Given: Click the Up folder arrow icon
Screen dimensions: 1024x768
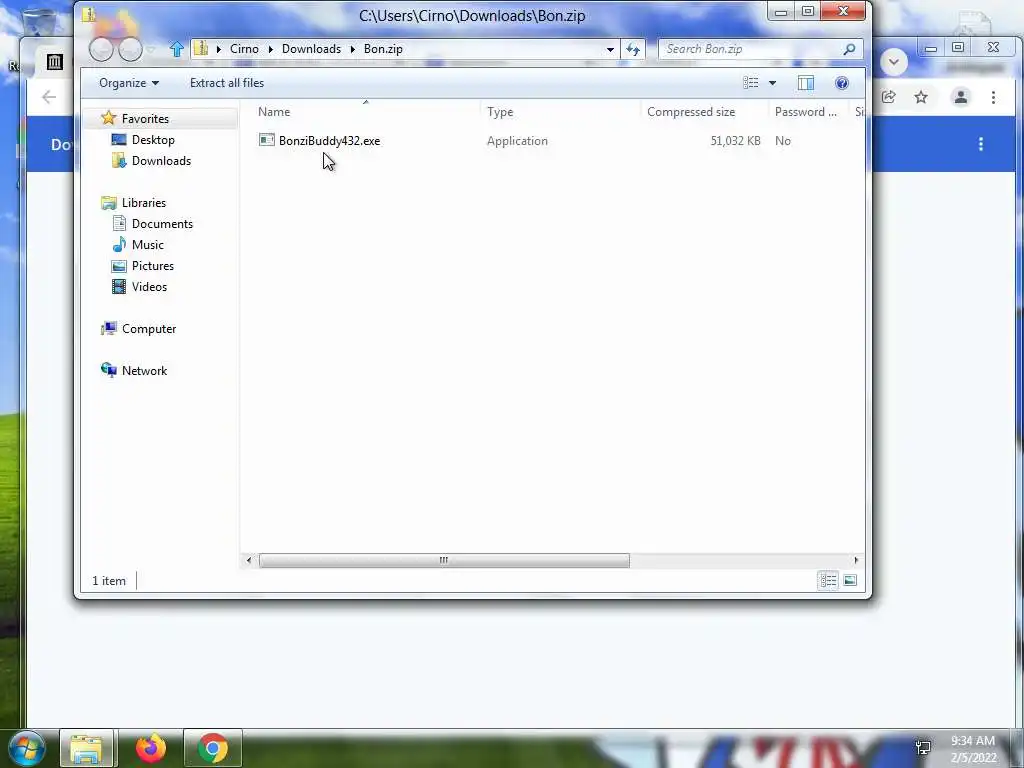Looking at the screenshot, I should click(x=176, y=49).
